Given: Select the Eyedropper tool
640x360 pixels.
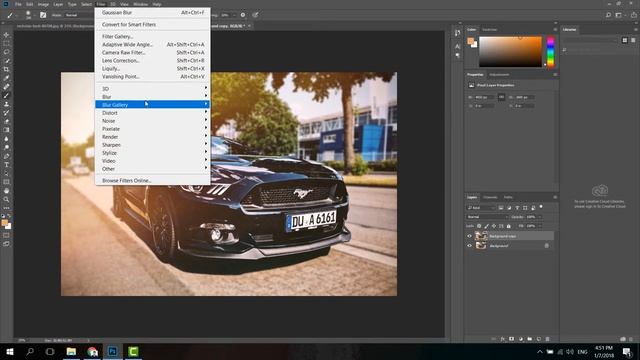Looking at the screenshot, I should click(6, 78).
